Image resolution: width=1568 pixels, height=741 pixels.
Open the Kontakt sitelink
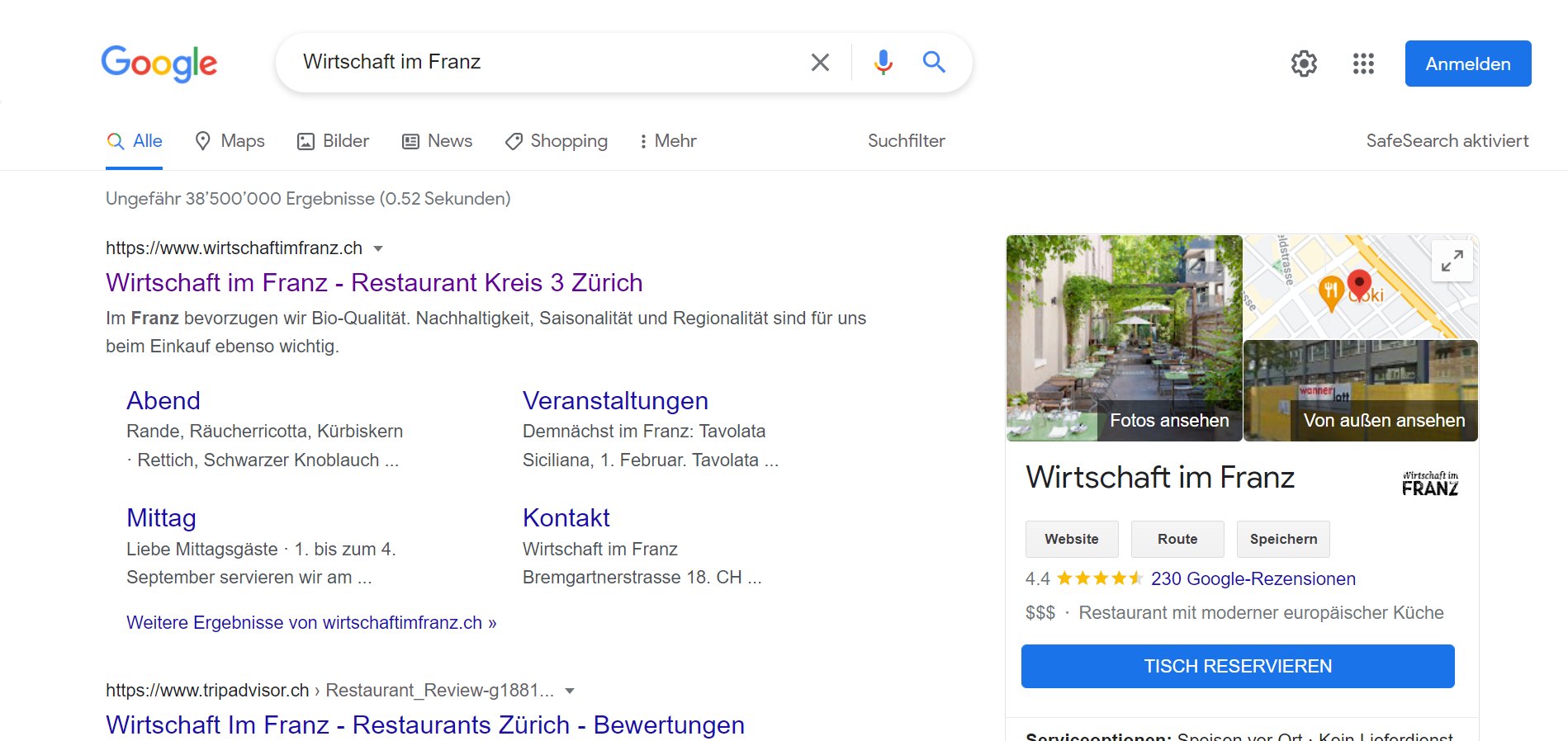point(566,518)
